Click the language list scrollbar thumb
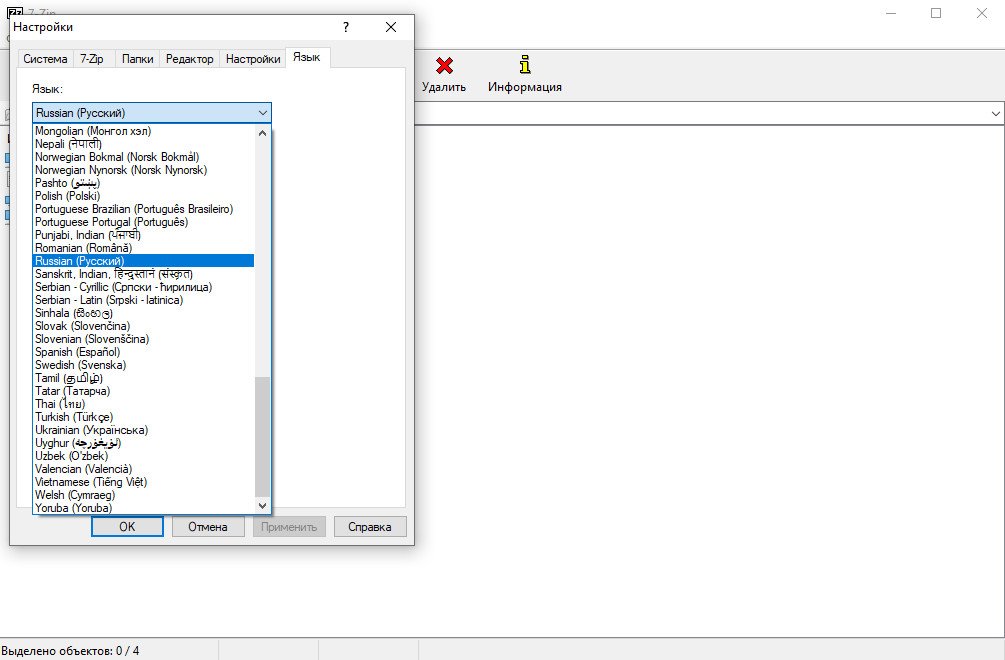 pos(262,436)
